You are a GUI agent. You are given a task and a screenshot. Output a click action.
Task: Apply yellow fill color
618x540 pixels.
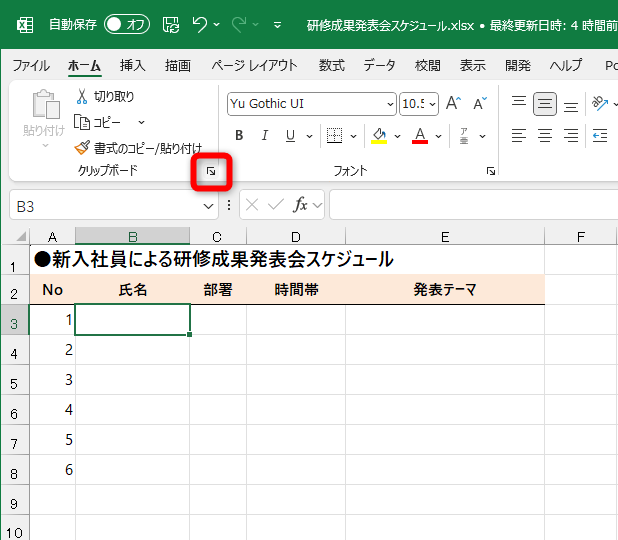click(x=379, y=136)
